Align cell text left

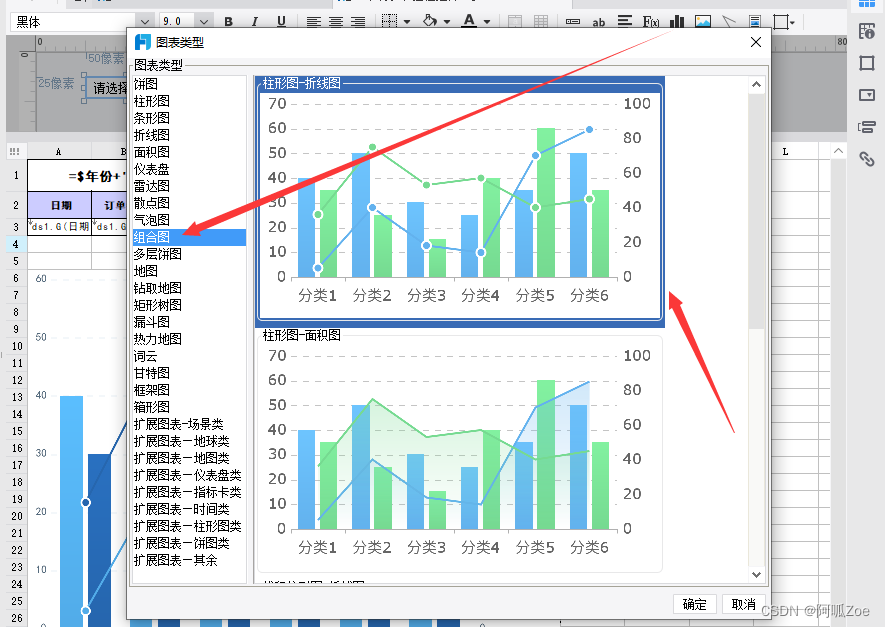click(x=314, y=22)
